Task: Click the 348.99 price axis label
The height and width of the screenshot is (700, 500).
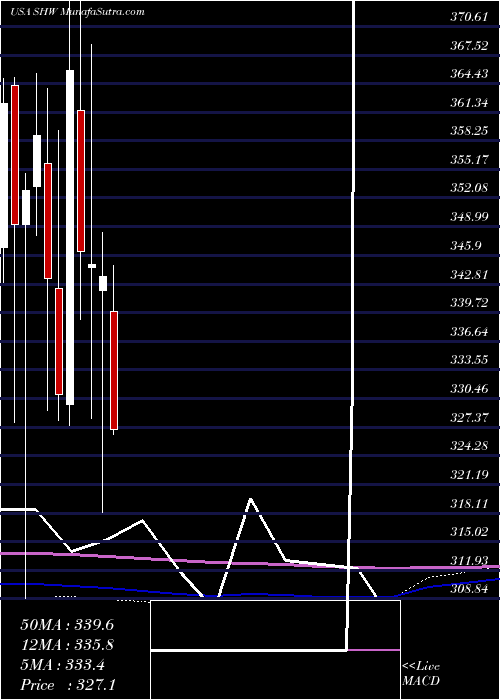Action: [x=470, y=217]
